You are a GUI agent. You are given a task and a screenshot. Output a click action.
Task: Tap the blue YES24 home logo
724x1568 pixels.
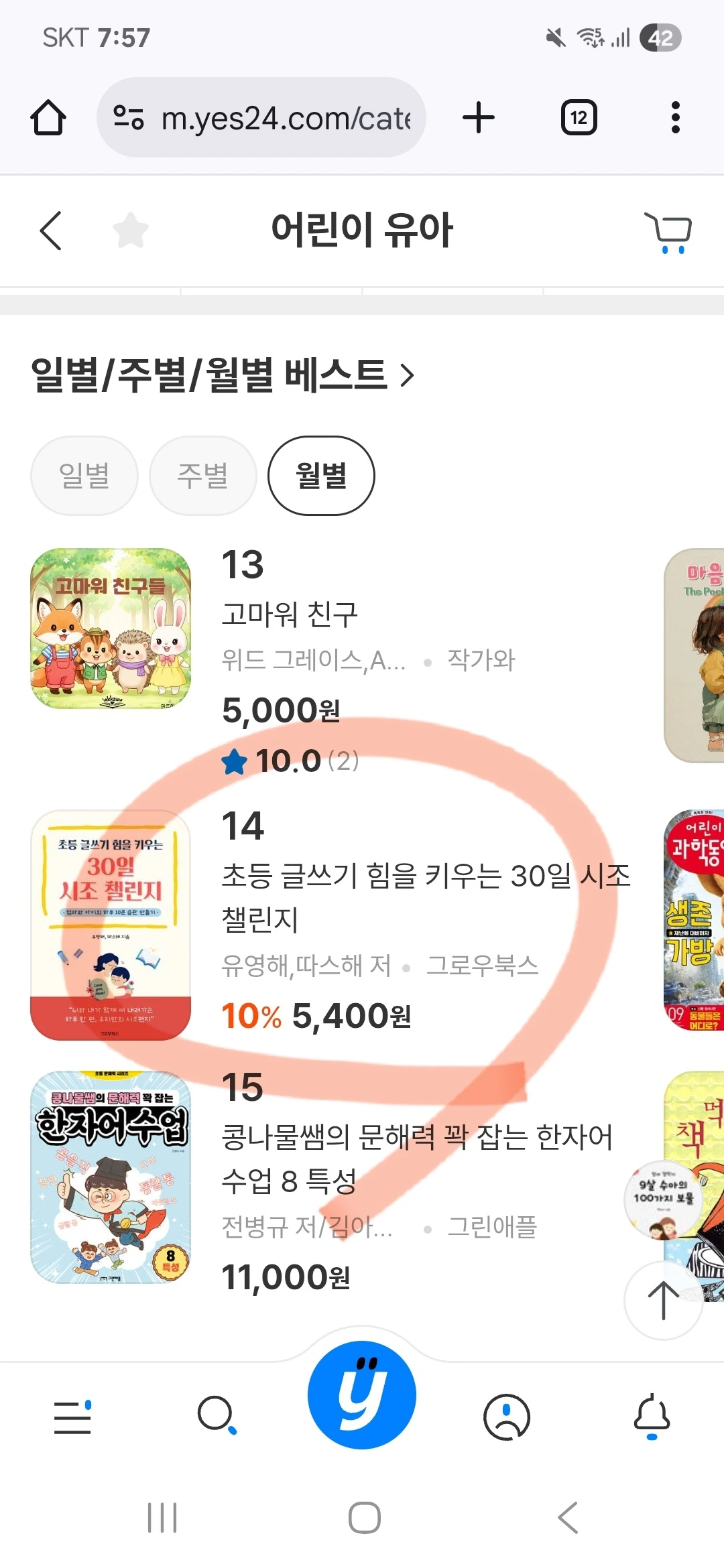(x=362, y=1395)
